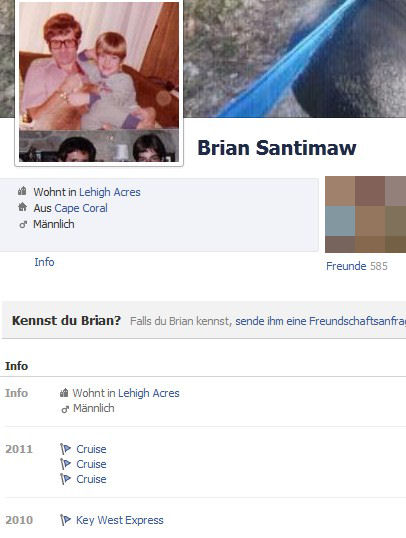Click the second Cruise flag icon
The width and height of the screenshot is (406, 538).
(x=65, y=464)
